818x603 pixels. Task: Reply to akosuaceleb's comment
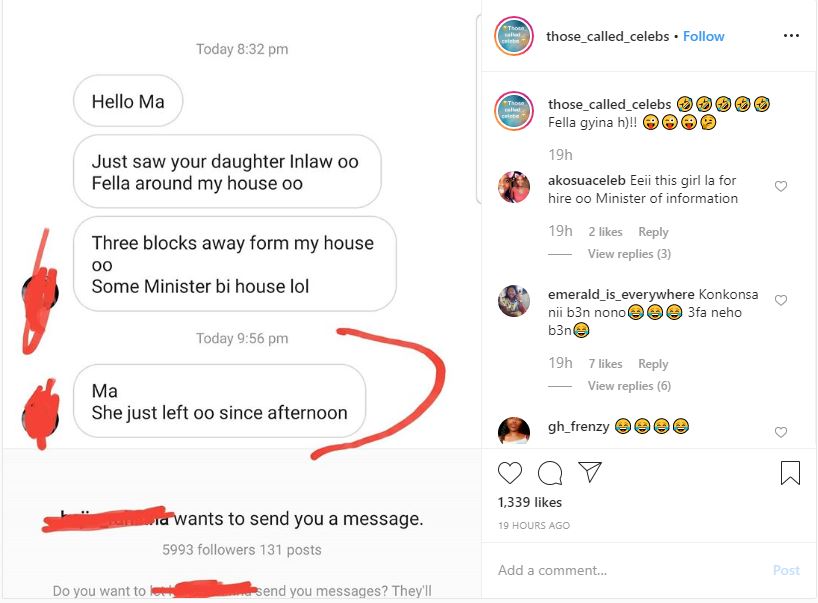click(x=653, y=232)
